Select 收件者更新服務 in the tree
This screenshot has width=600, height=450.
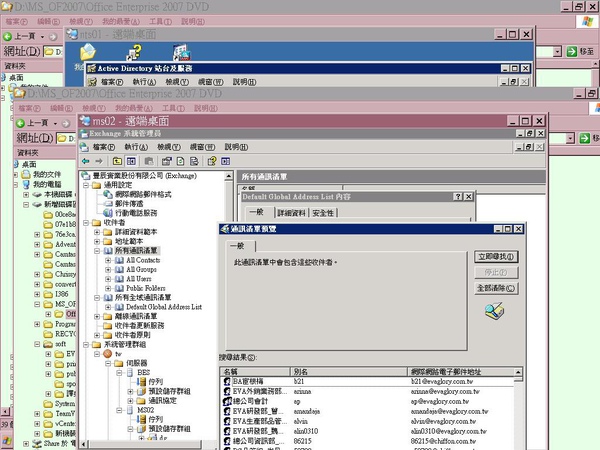(x=139, y=326)
